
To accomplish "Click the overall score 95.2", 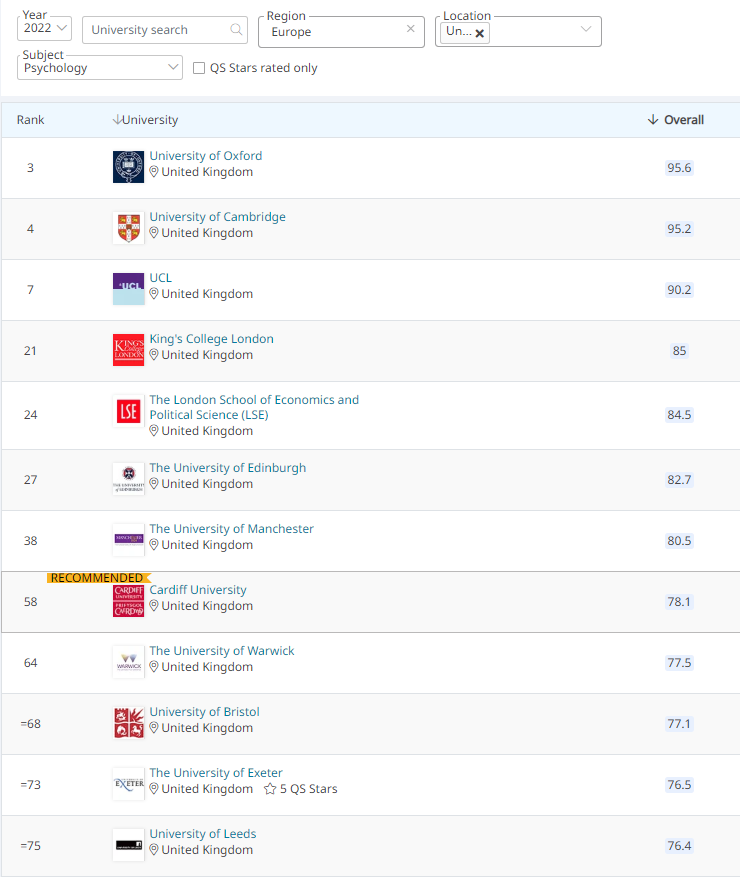I will pos(679,229).
